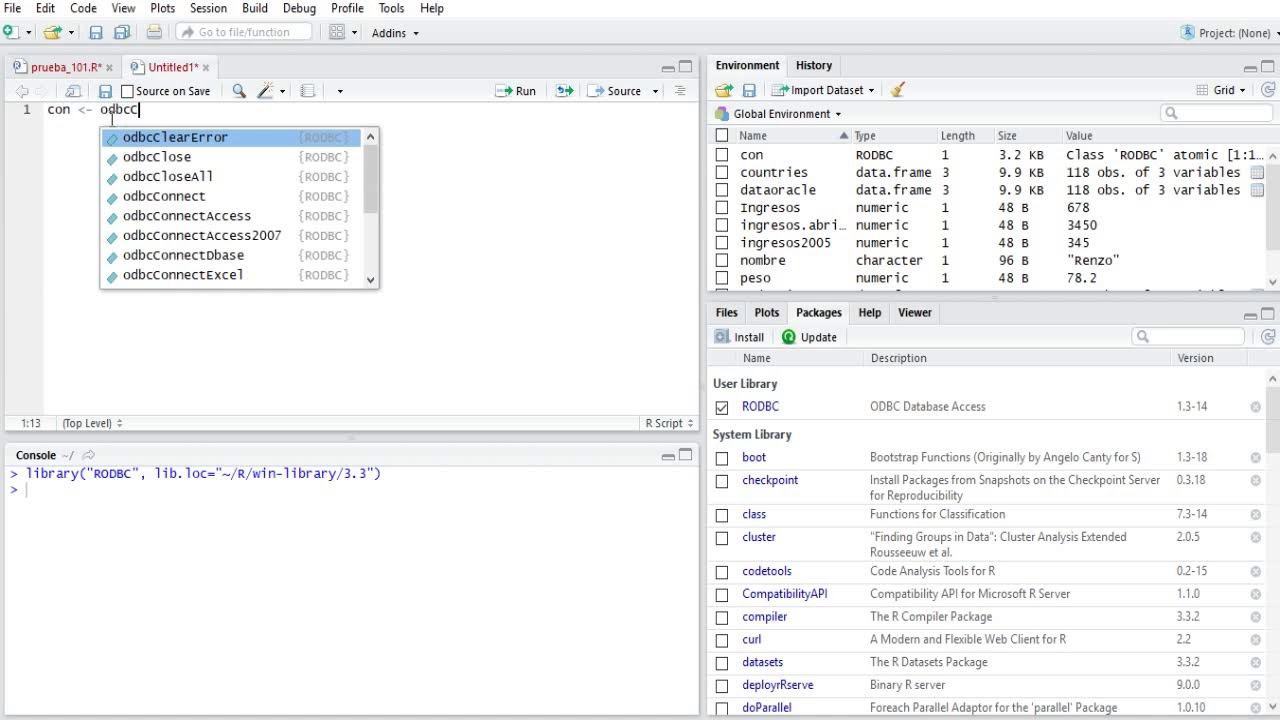Image resolution: width=1280 pixels, height=720 pixels.
Task: Click the Save All documents icon
Action: click(x=122, y=32)
